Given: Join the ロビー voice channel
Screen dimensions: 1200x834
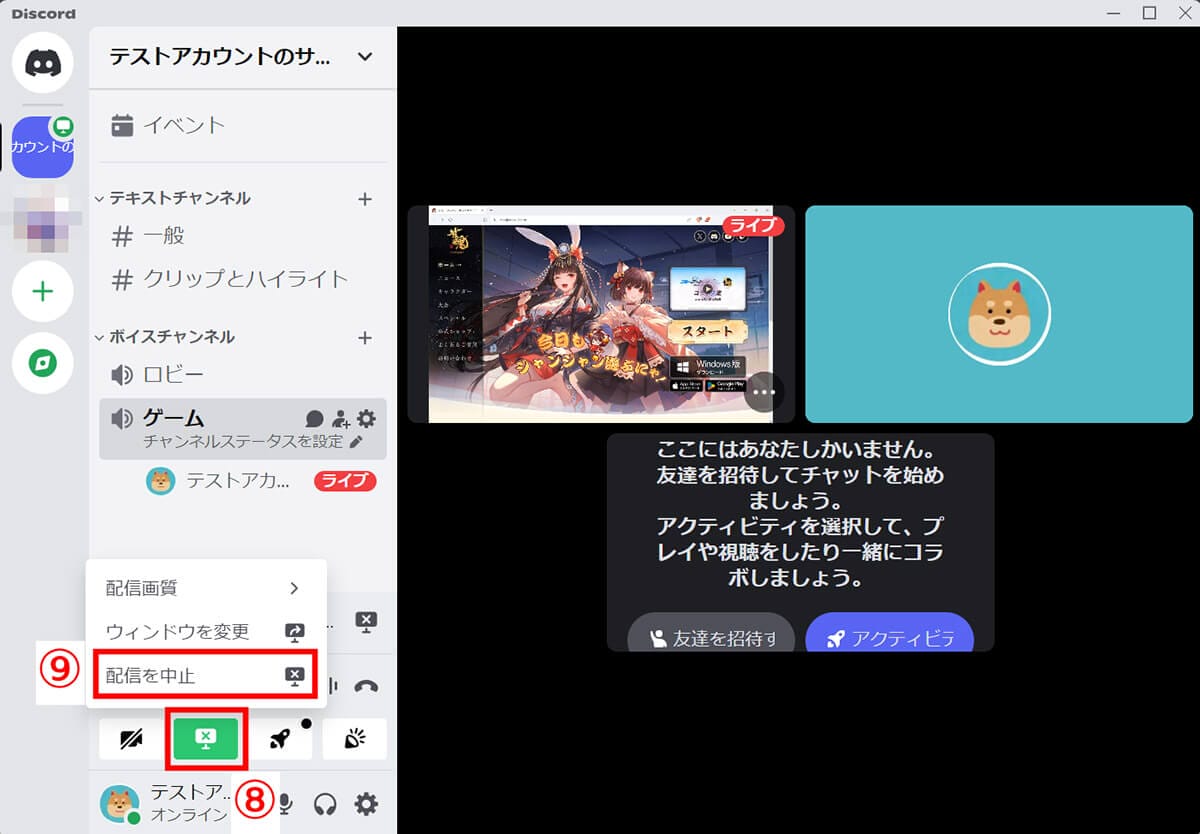Looking at the screenshot, I should 243,375.
